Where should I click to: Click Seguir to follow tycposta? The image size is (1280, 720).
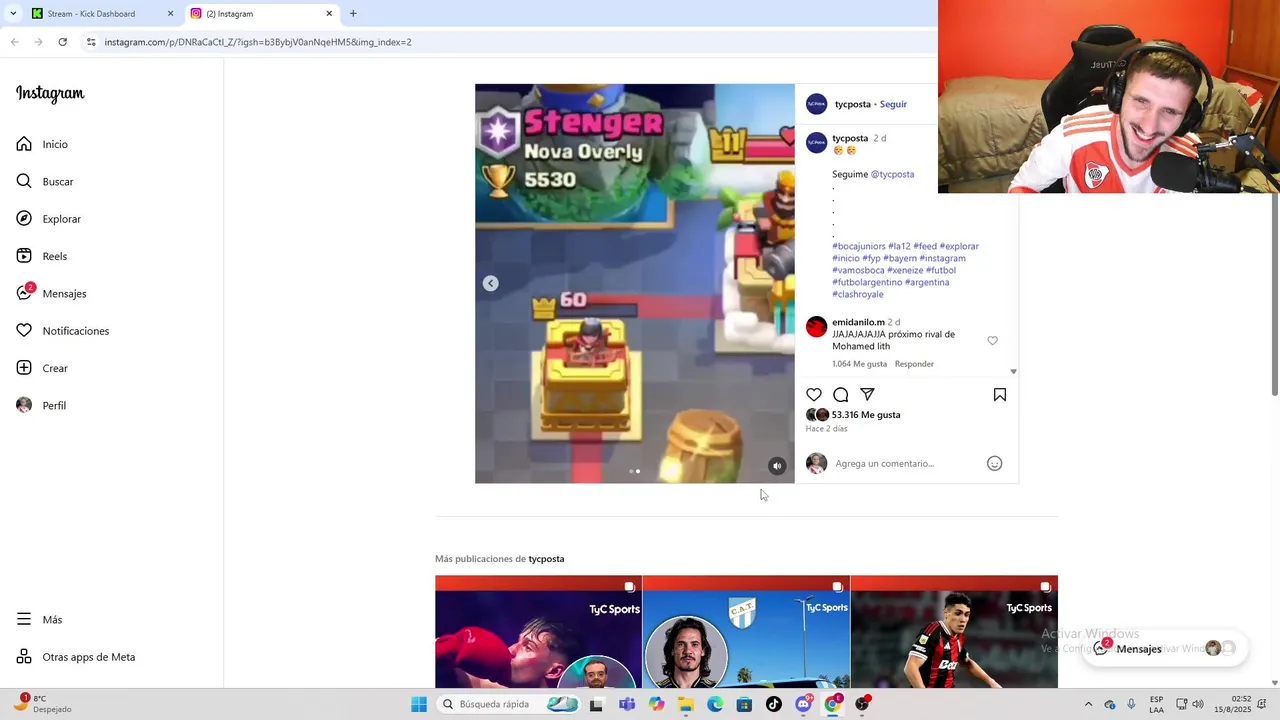pos(893,104)
